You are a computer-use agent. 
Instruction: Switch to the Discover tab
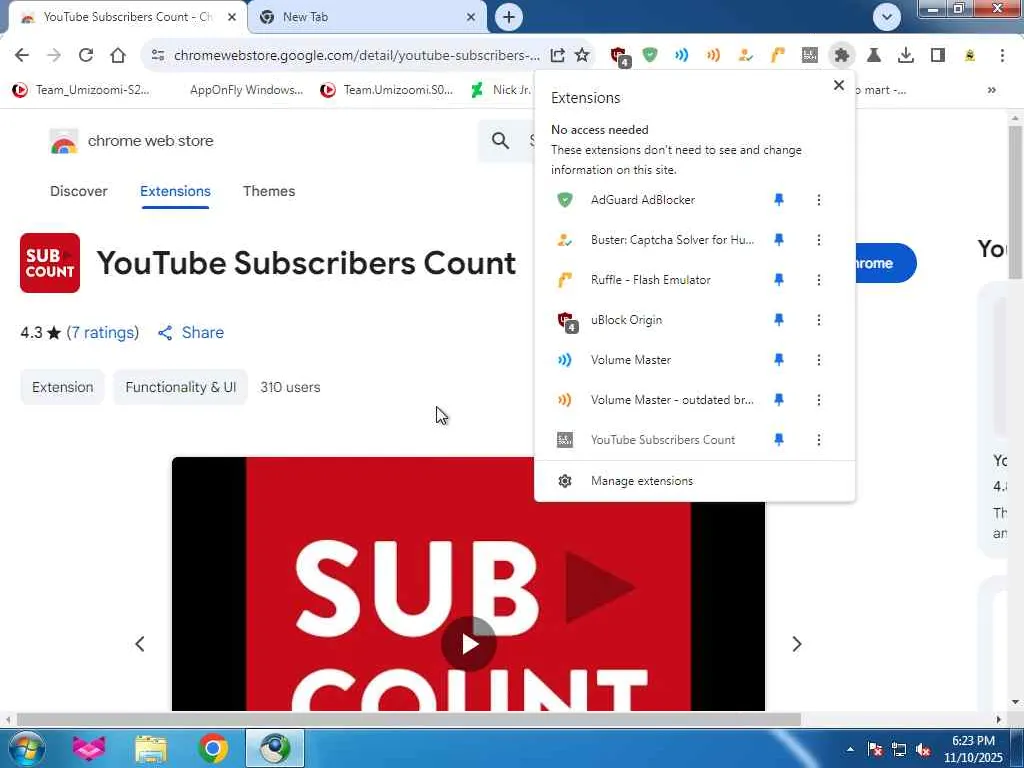(x=78, y=191)
